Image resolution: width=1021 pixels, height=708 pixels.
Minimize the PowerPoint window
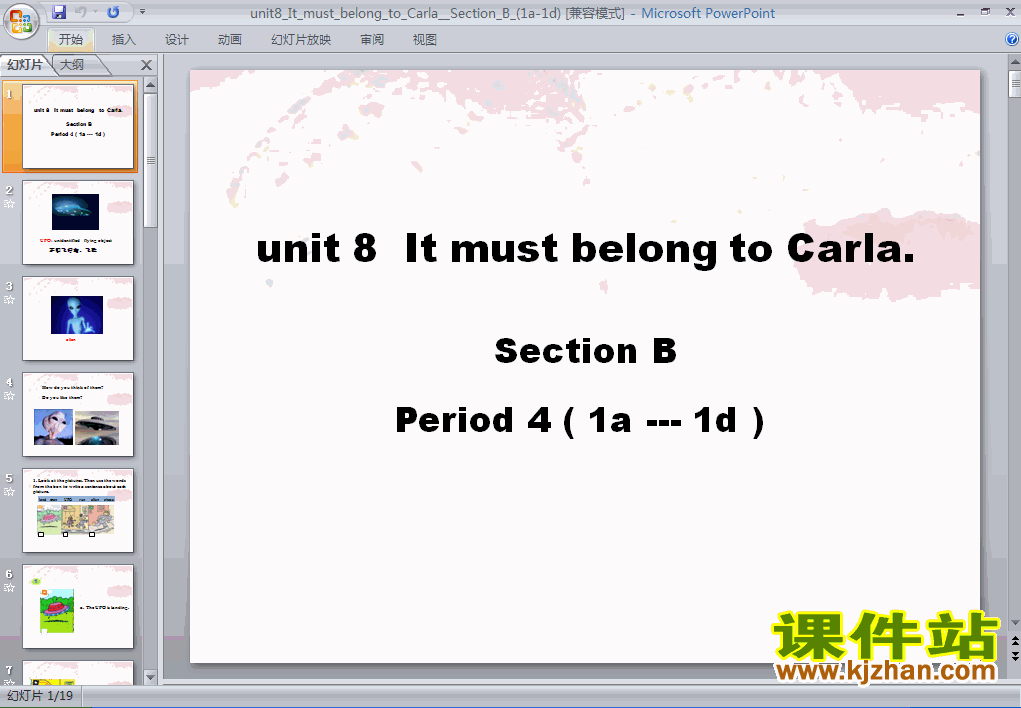pyautogui.click(x=960, y=13)
